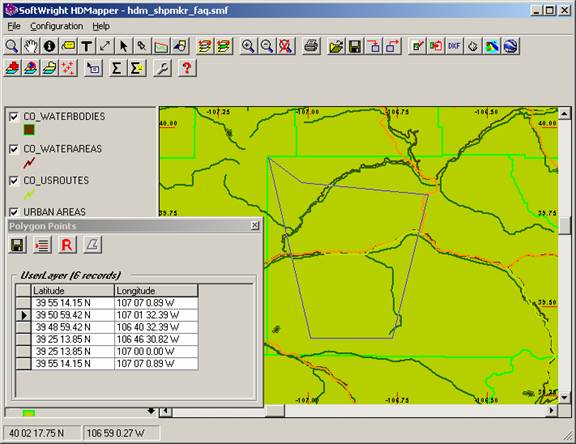Click the CO_WATERBODIES brown color swatch
576x444 pixels.
pos(29,130)
